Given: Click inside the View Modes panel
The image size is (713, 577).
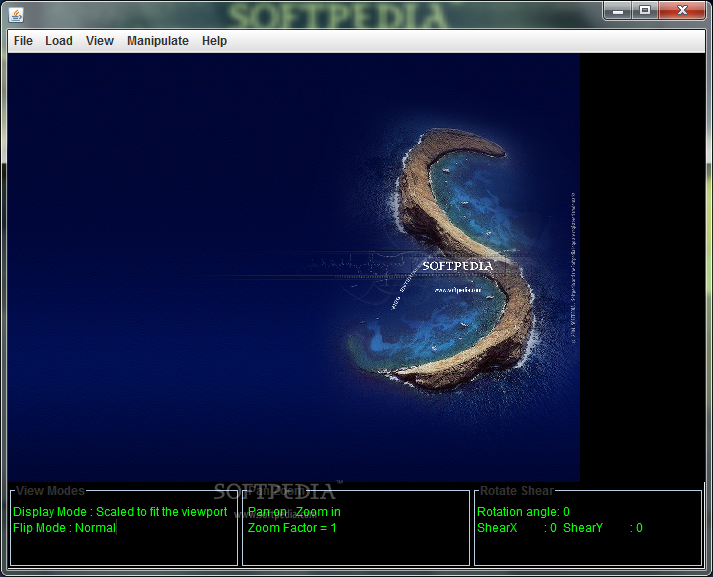Looking at the screenshot, I should (124, 527).
